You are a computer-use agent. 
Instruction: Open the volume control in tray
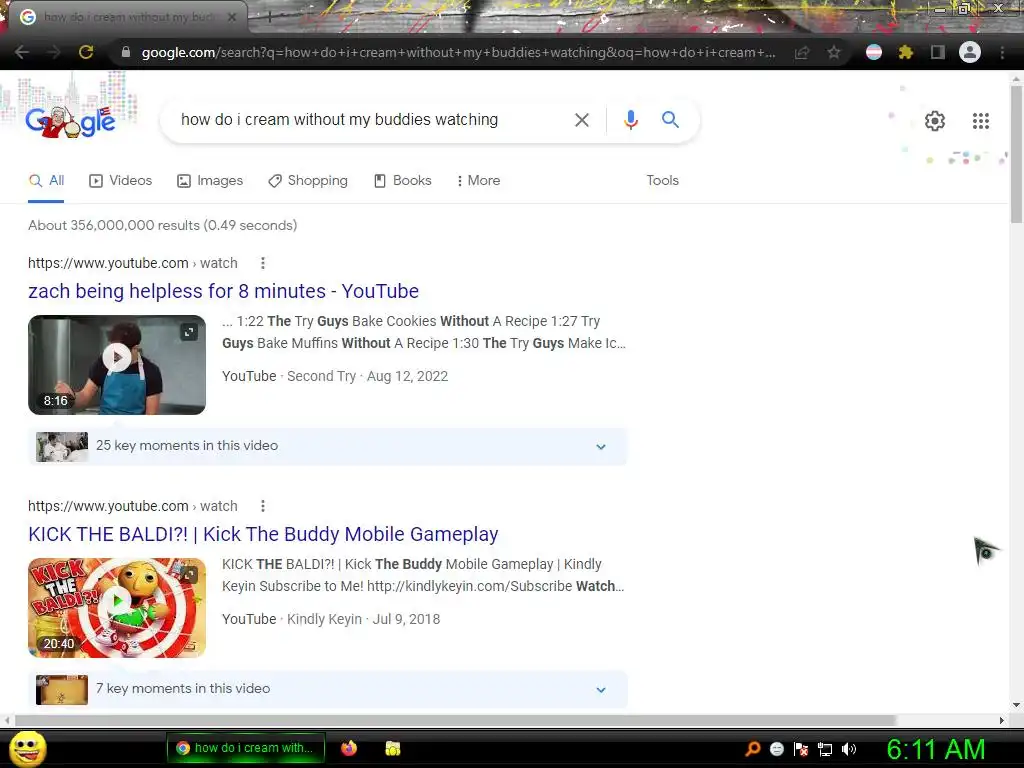coord(849,749)
